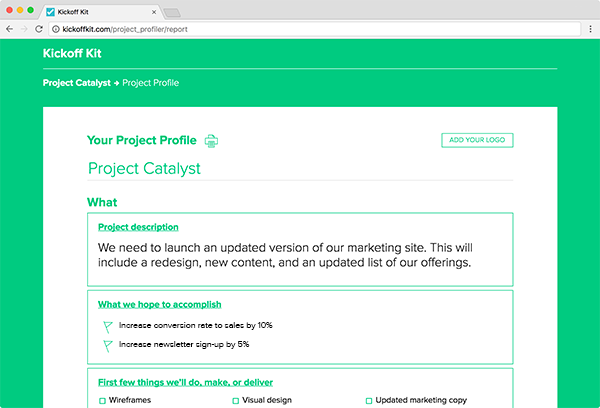This screenshot has width=600, height=408.
Task: Reload the page with the refresh icon
Action: click(x=39, y=29)
